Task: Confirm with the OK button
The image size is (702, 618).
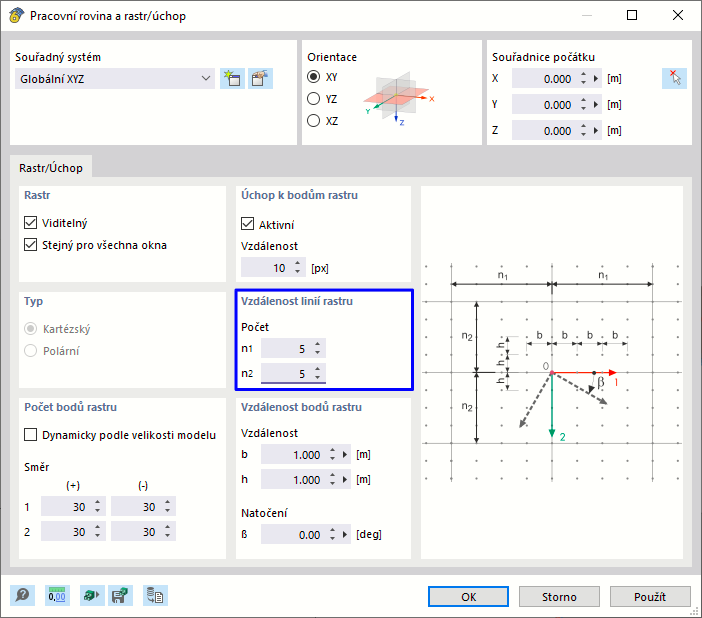Action: point(468,597)
